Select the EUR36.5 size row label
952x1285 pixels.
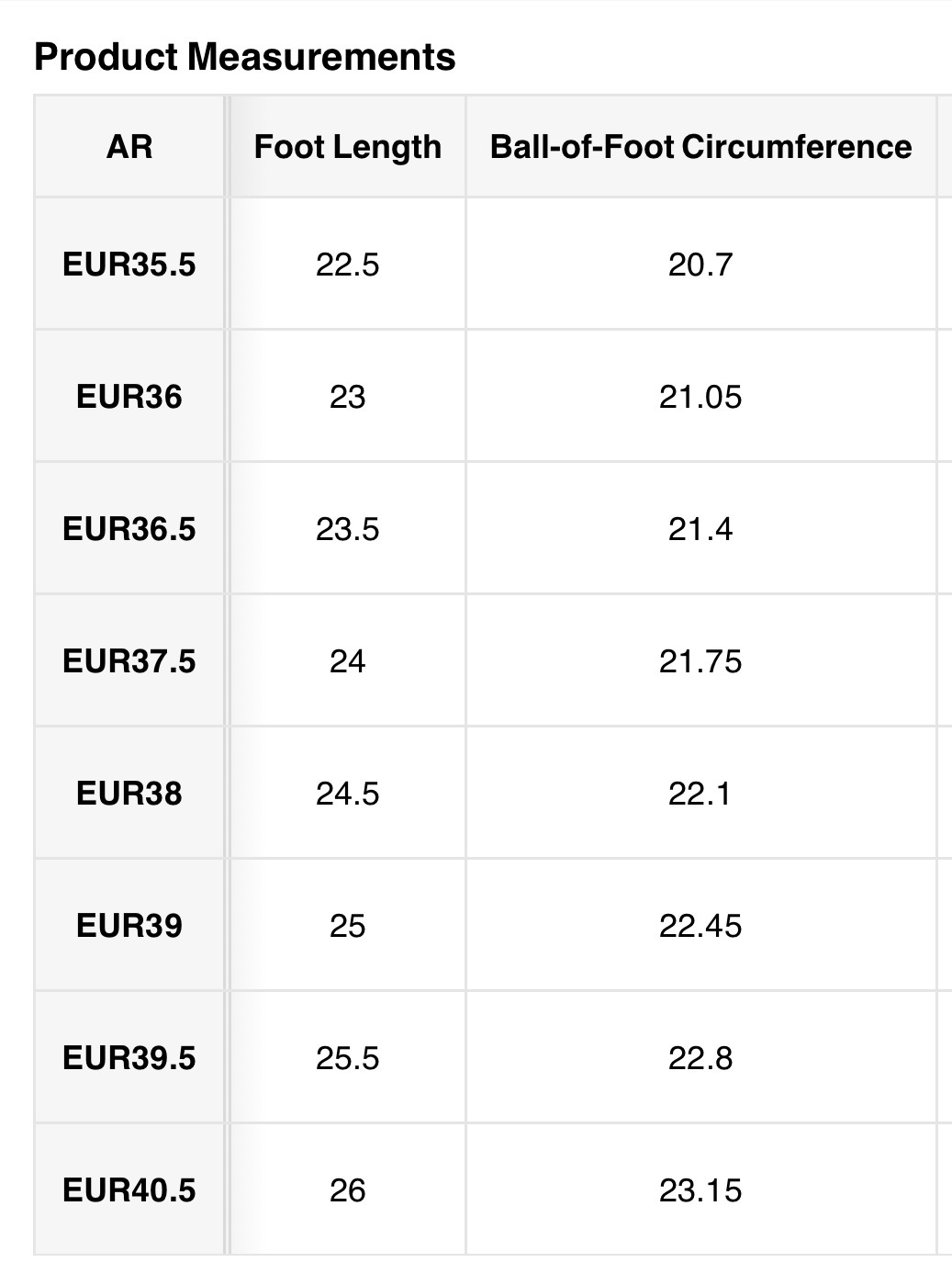coord(129,530)
